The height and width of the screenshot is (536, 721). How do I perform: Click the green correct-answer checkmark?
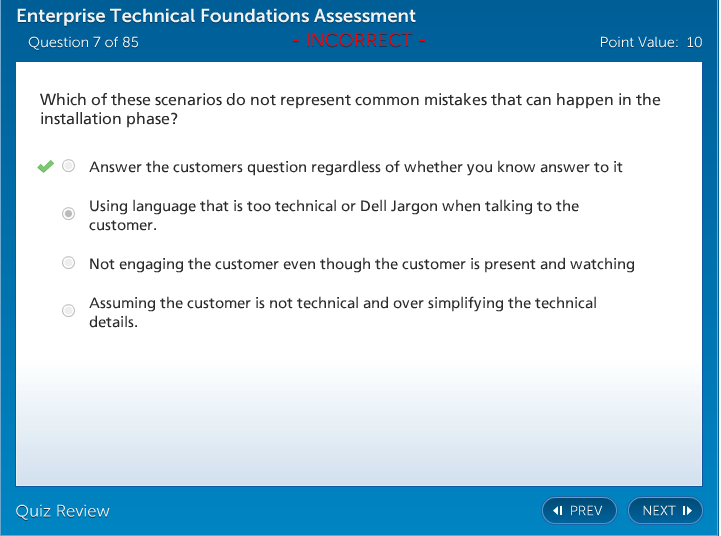(45, 166)
